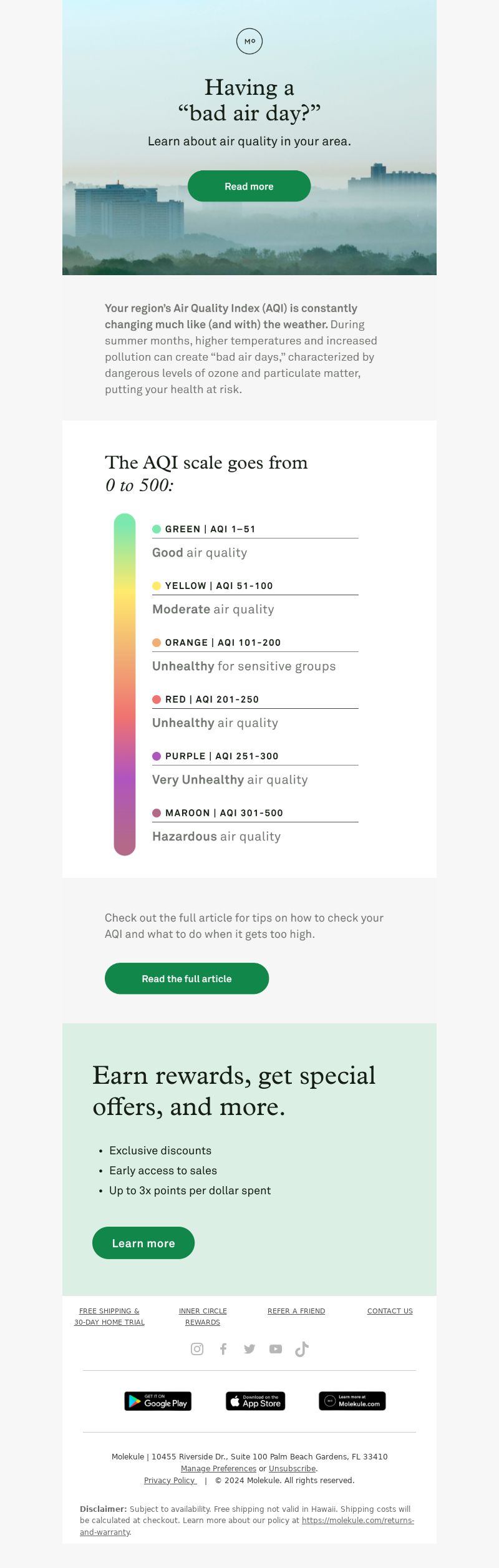This screenshot has width=499, height=1568.
Task: Click the AQI color gradient bar
Action: click(x=125, y=684)
